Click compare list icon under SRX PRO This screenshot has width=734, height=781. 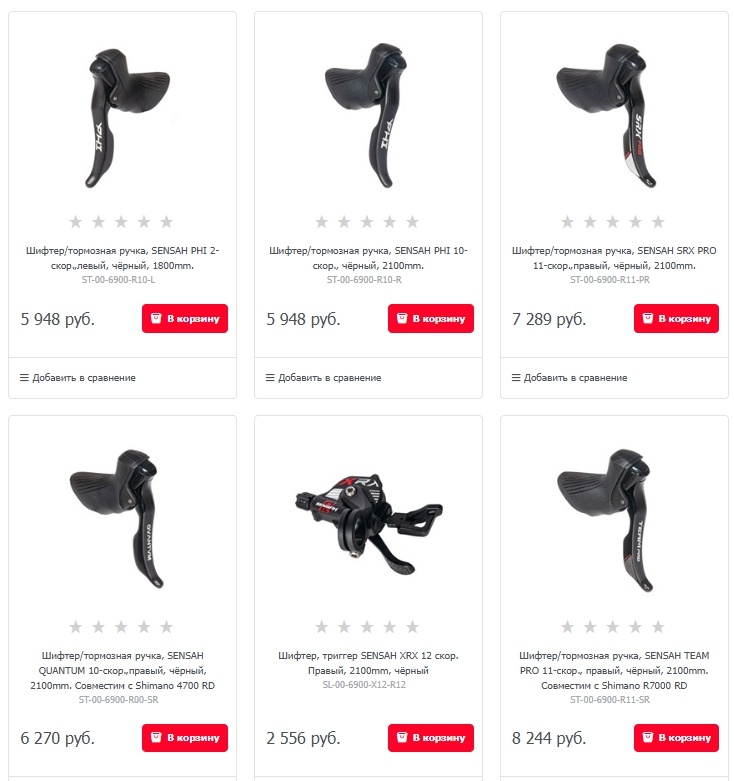click(x=516, y=378)
